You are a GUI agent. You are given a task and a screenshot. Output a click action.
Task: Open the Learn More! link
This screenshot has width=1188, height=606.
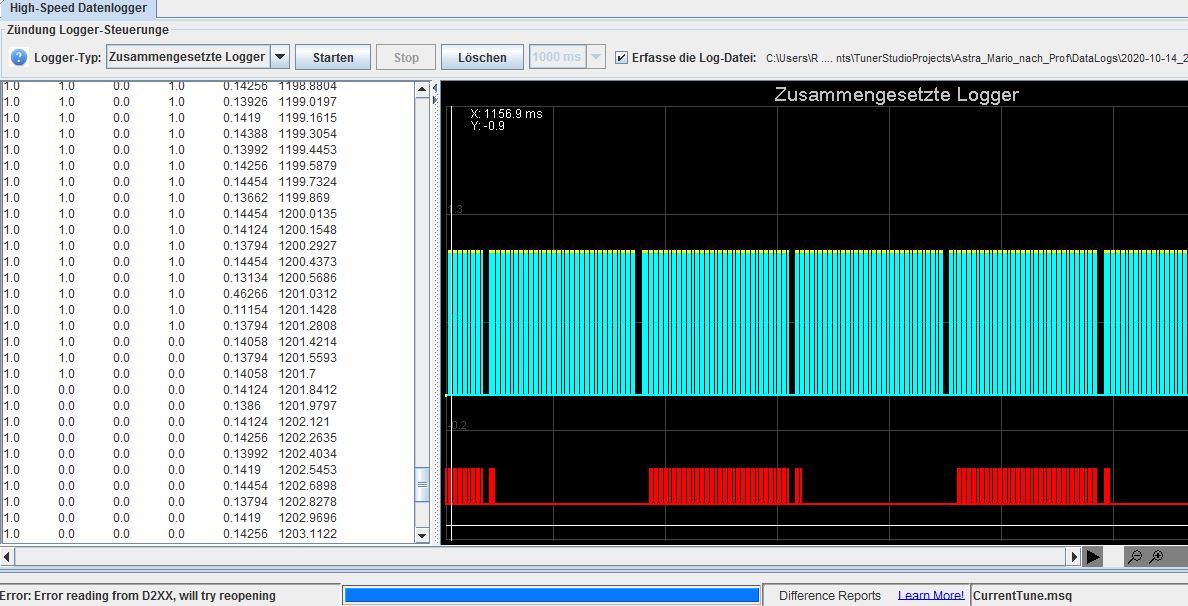[931, 595]
